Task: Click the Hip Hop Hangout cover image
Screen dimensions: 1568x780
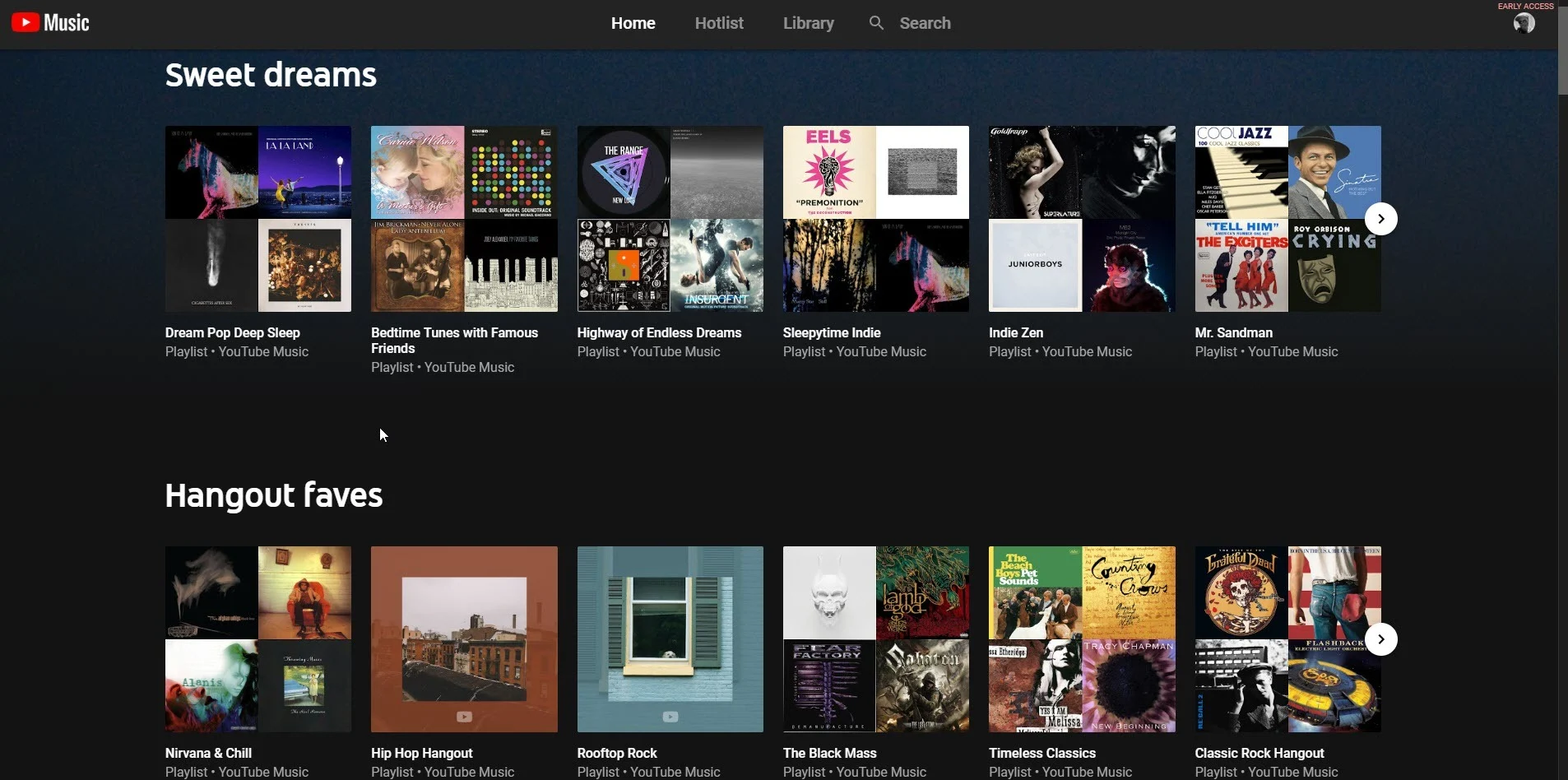Action: [x=464, y=639]
